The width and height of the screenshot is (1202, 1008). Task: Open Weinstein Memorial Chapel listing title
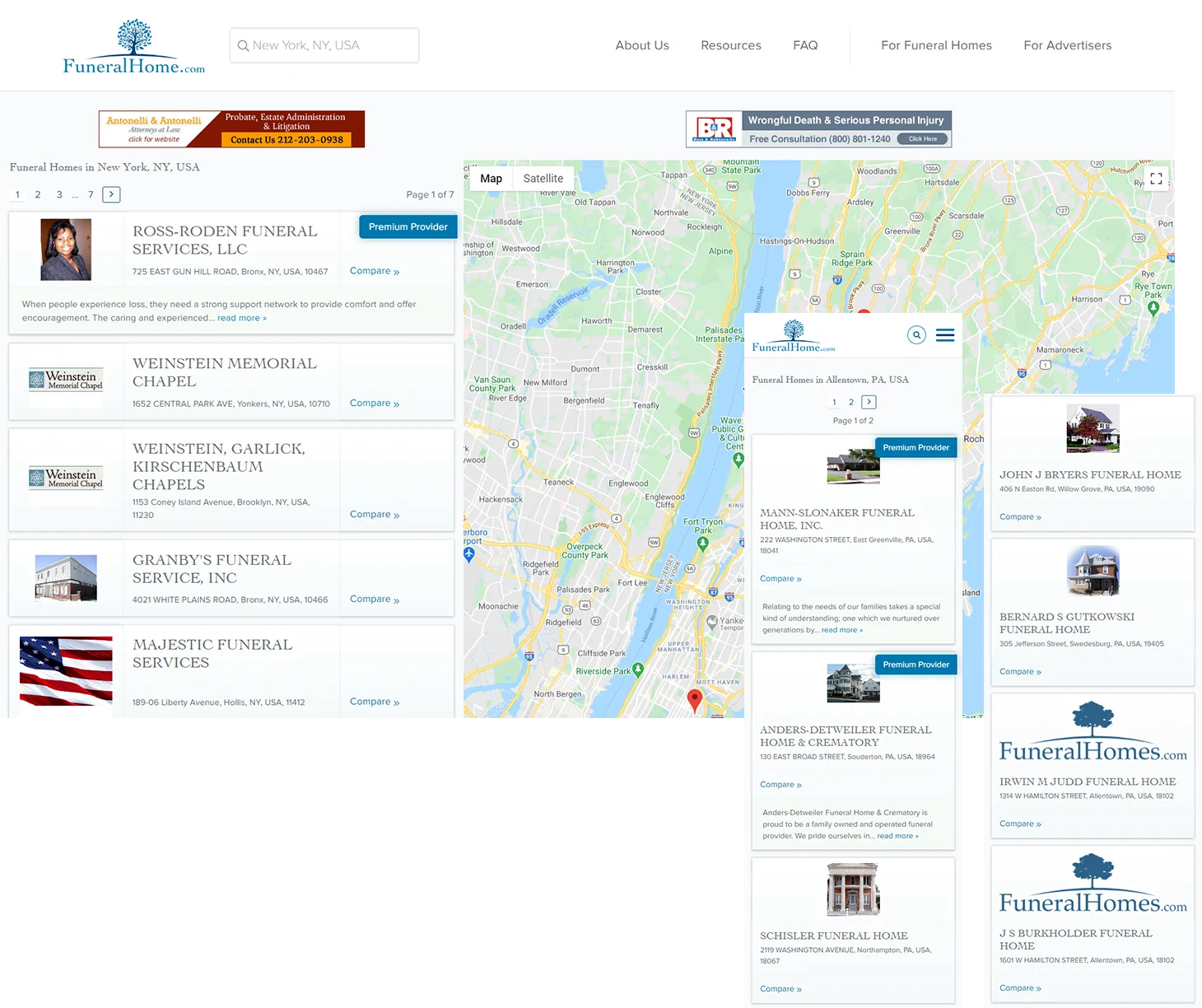pyautogui.click(x=225, y=372)
